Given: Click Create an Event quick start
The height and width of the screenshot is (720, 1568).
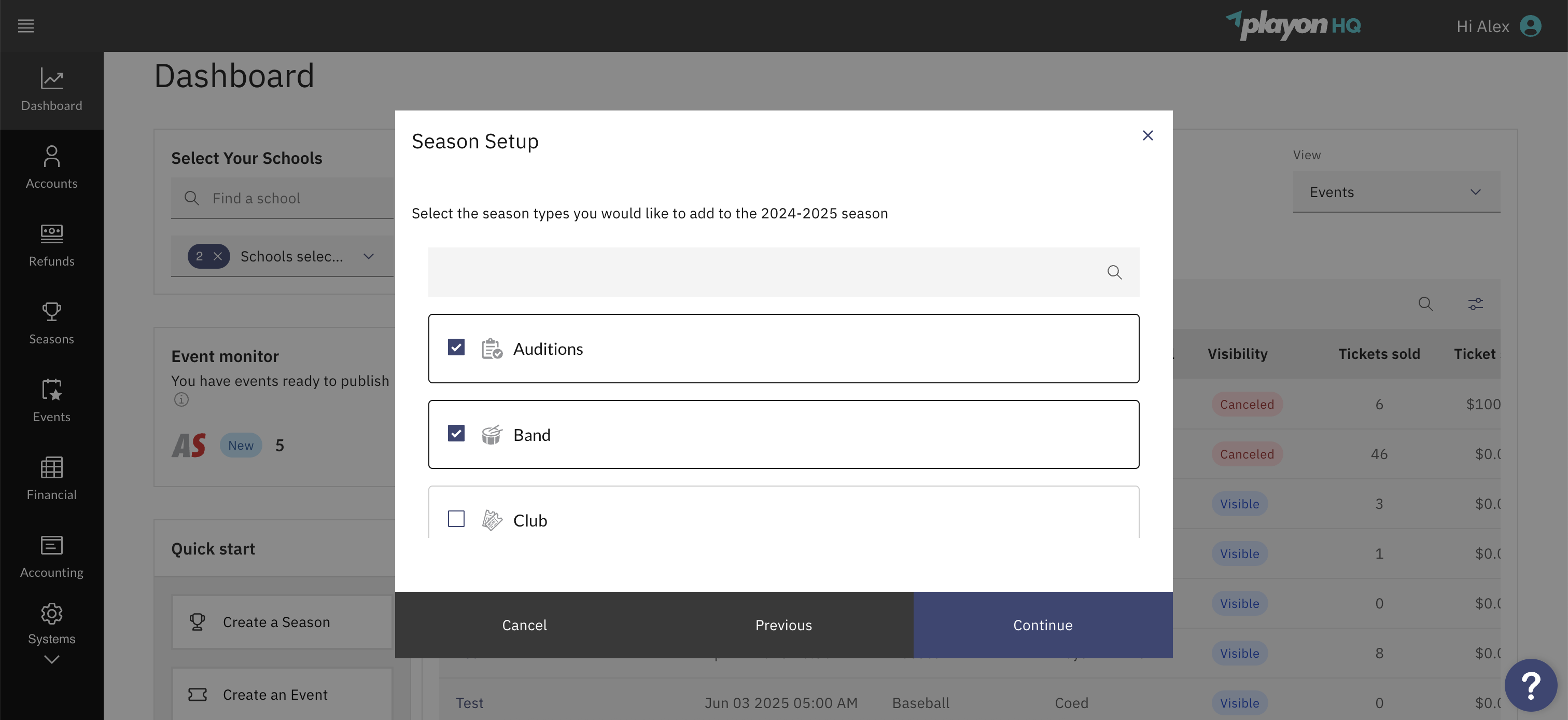Looking at the screenshot, I should click(282, 695).
